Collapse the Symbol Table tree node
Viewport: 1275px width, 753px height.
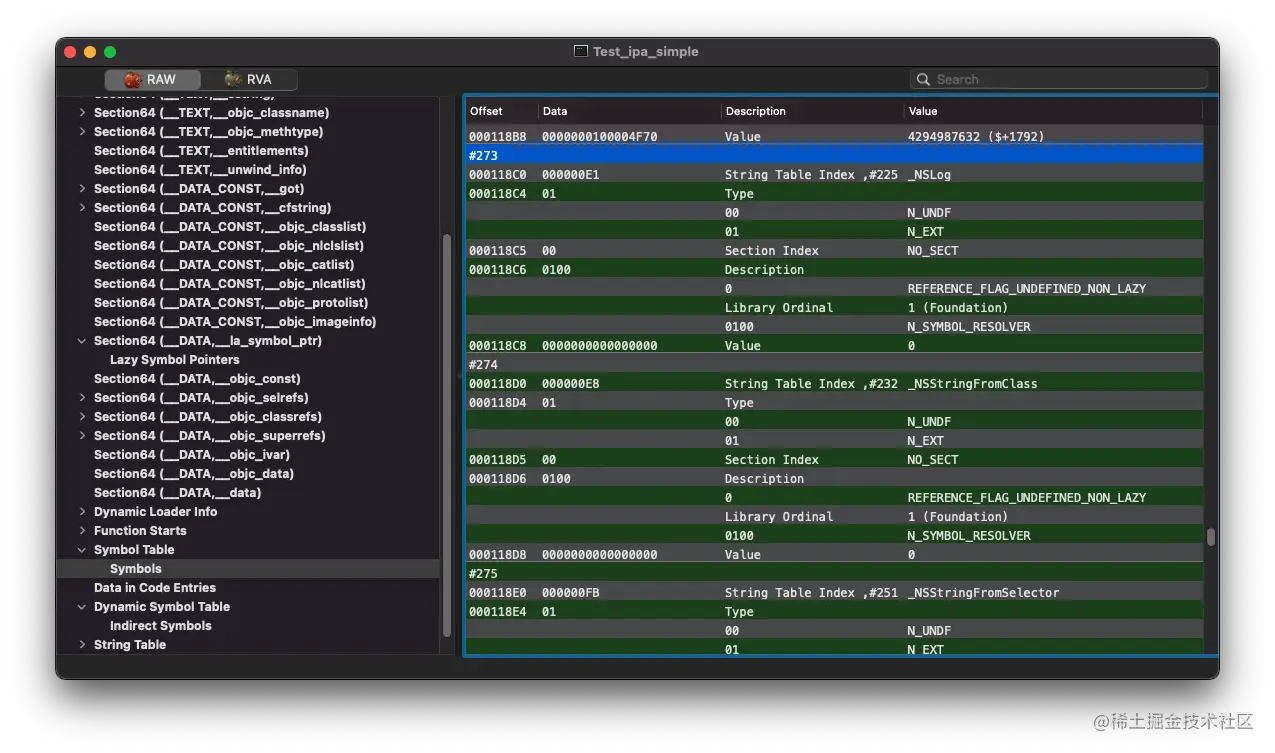point(82,550)
